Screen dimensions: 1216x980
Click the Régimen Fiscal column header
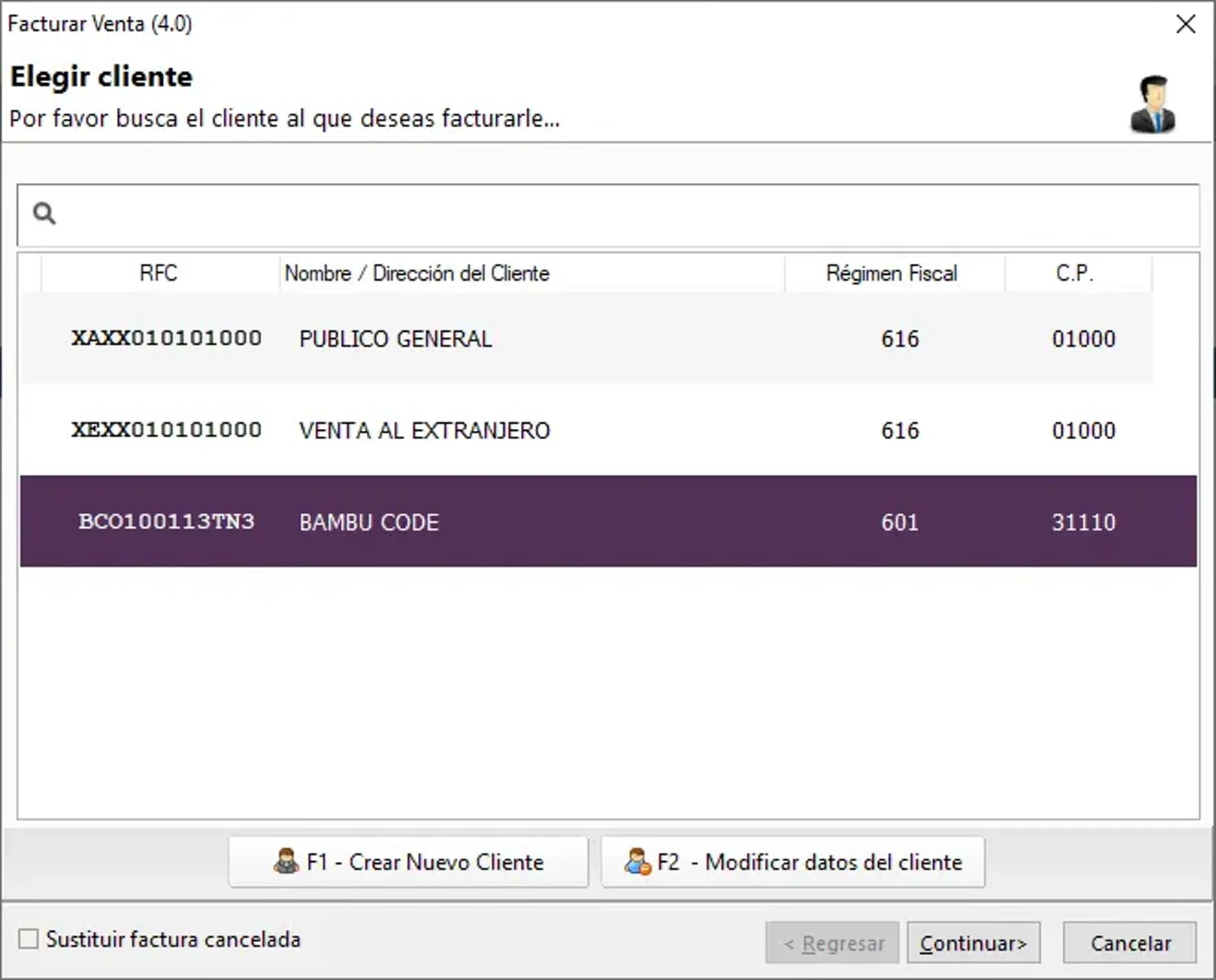tap(891, 273)
